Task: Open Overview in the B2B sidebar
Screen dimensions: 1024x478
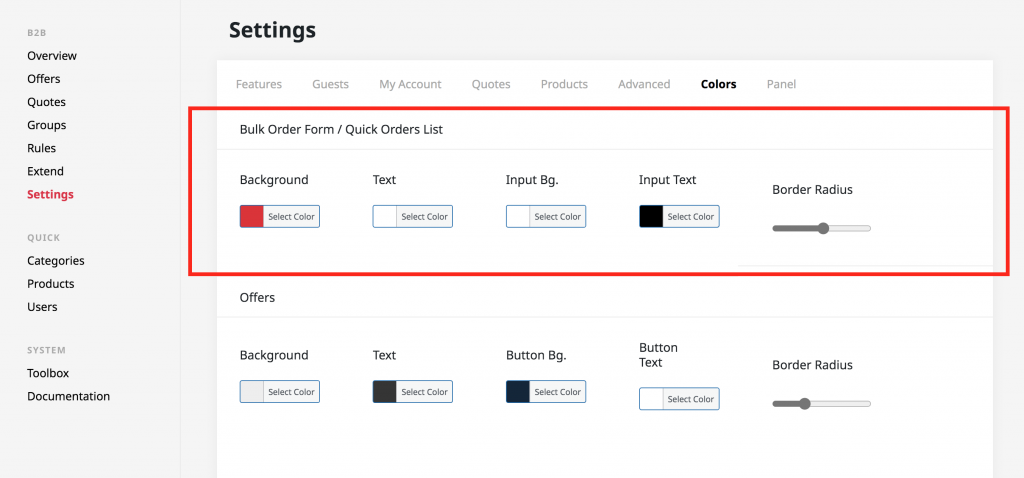Action: pos(52,56)
